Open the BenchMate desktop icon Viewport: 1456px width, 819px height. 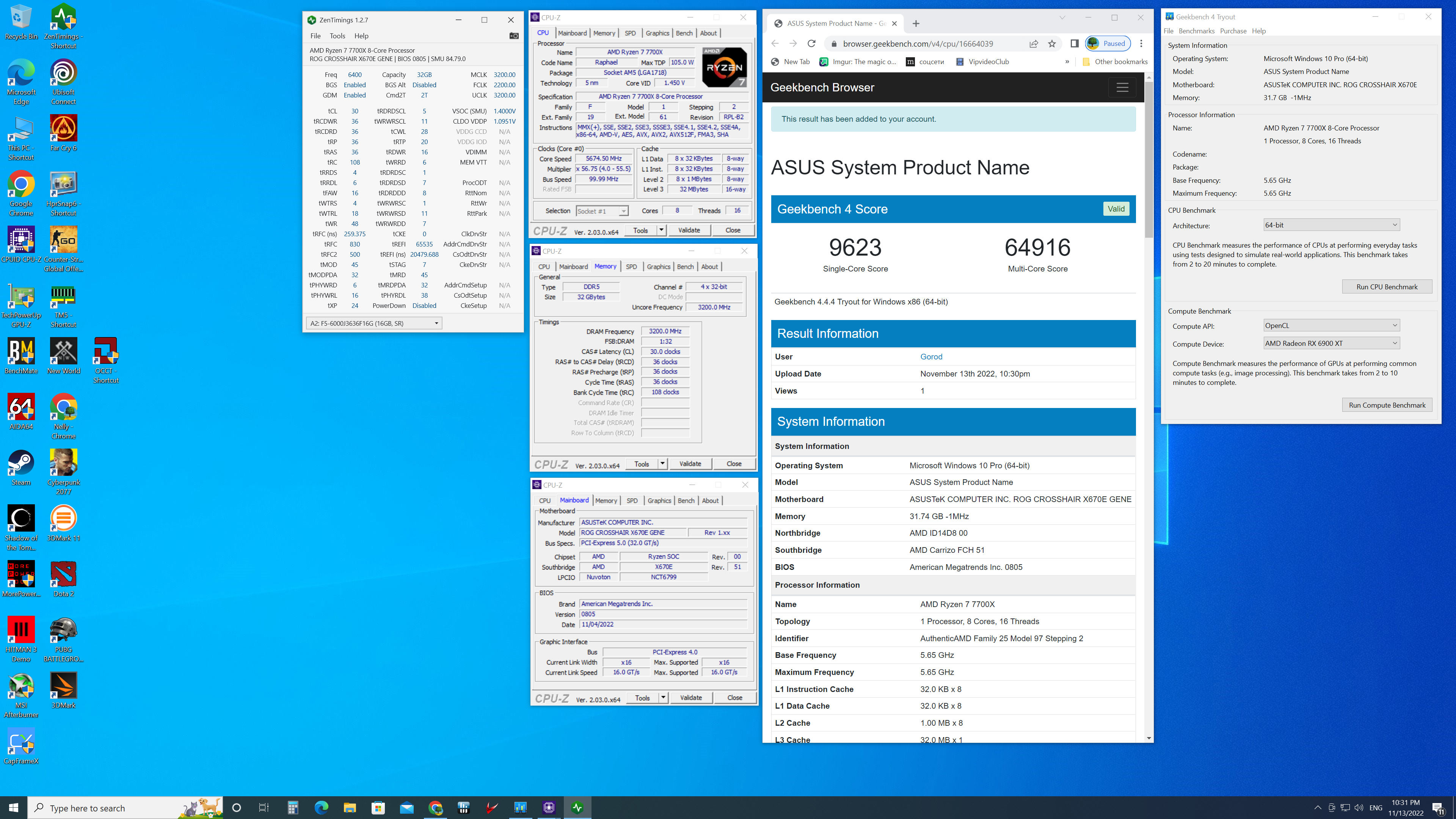point(21,356)
